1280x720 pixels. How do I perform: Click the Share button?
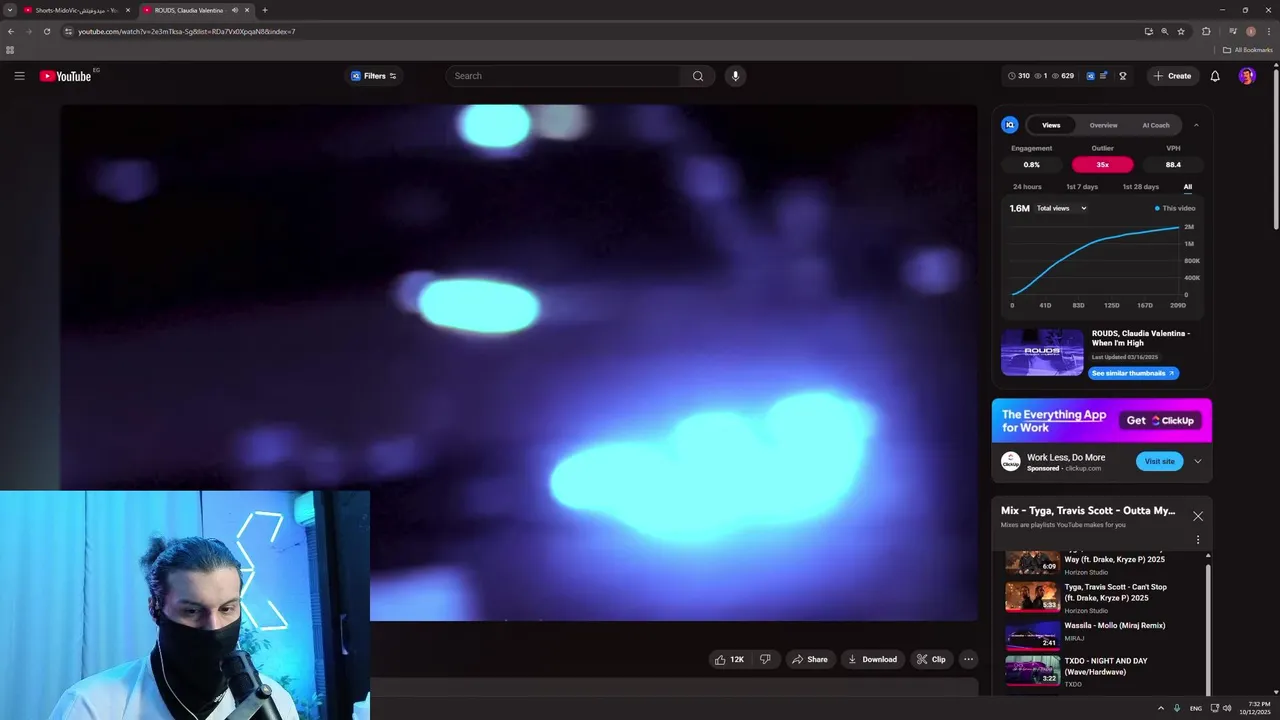point(809,659)
